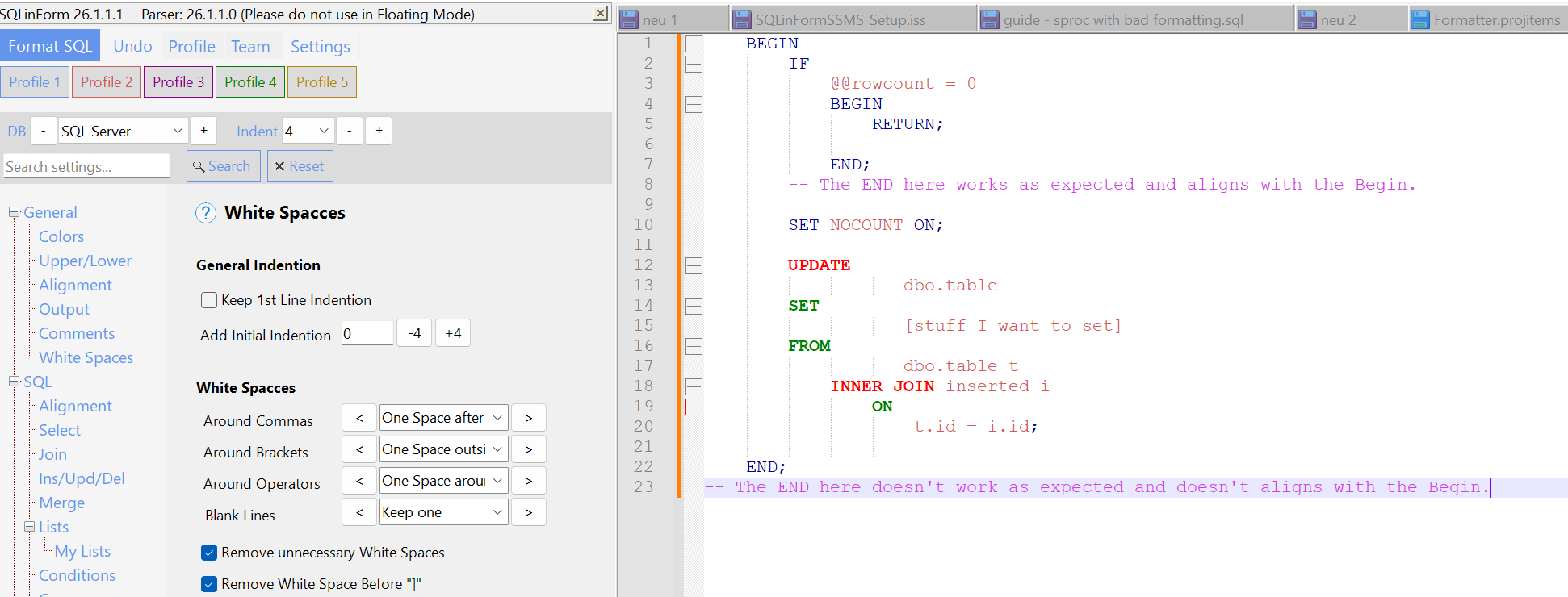Click the pin icon in SQLinForm title bar
This screenshot has height=597, width=1568.
tap(600, 14)
